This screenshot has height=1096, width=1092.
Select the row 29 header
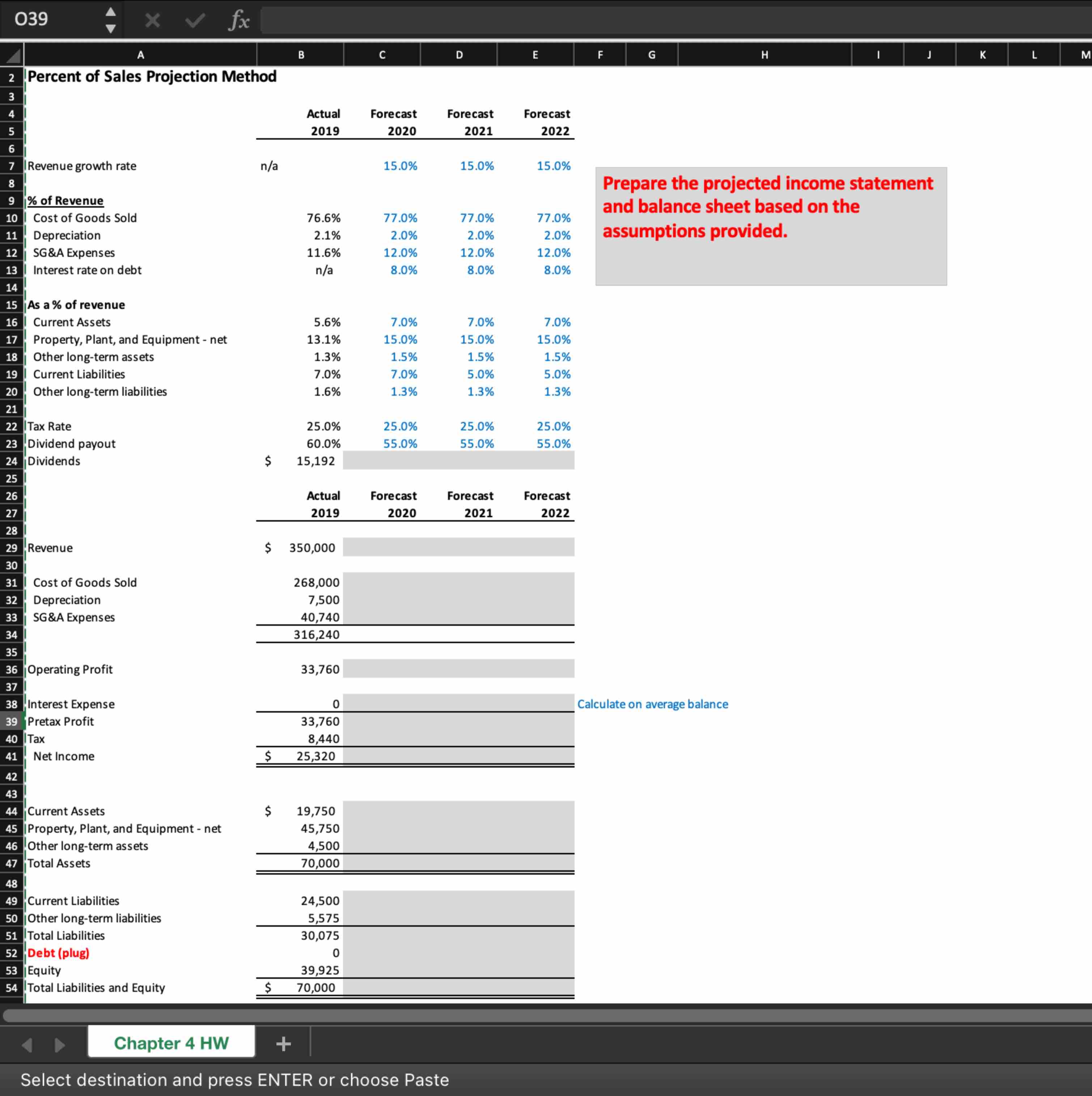[x=11, y=547]
